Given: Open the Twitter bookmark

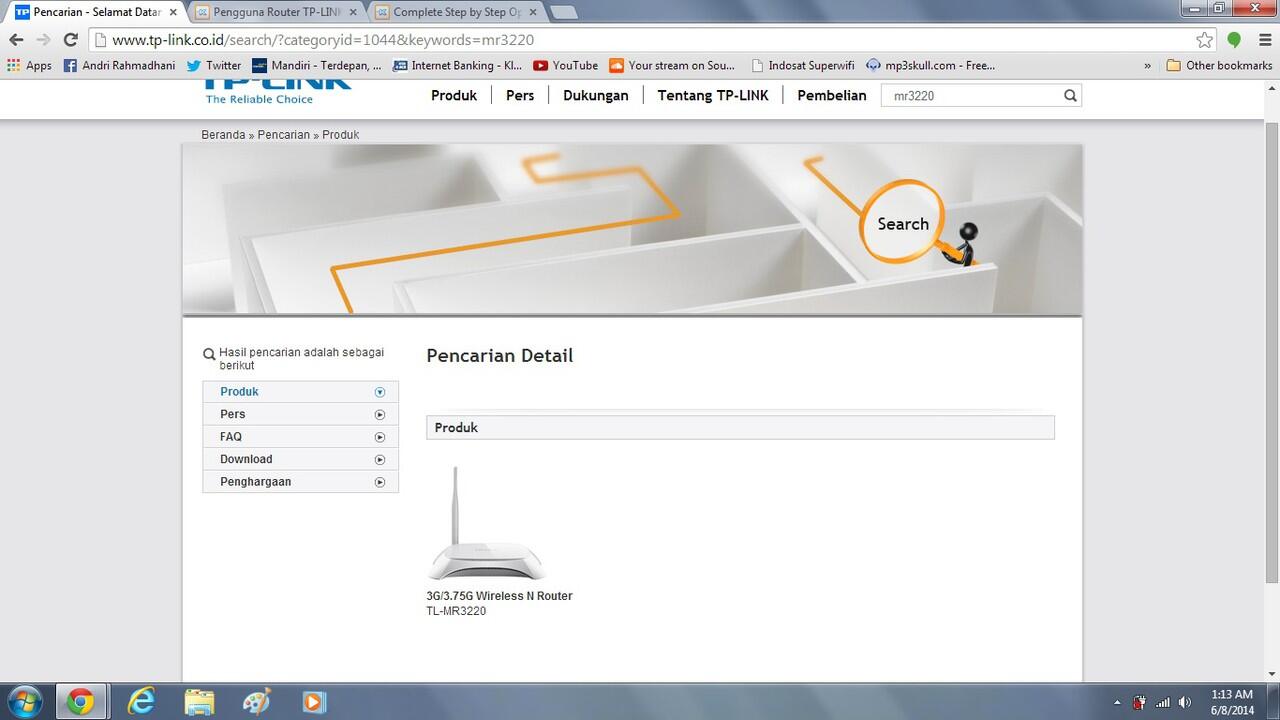Looking at the screenshot, I should (x=214, y=65).
